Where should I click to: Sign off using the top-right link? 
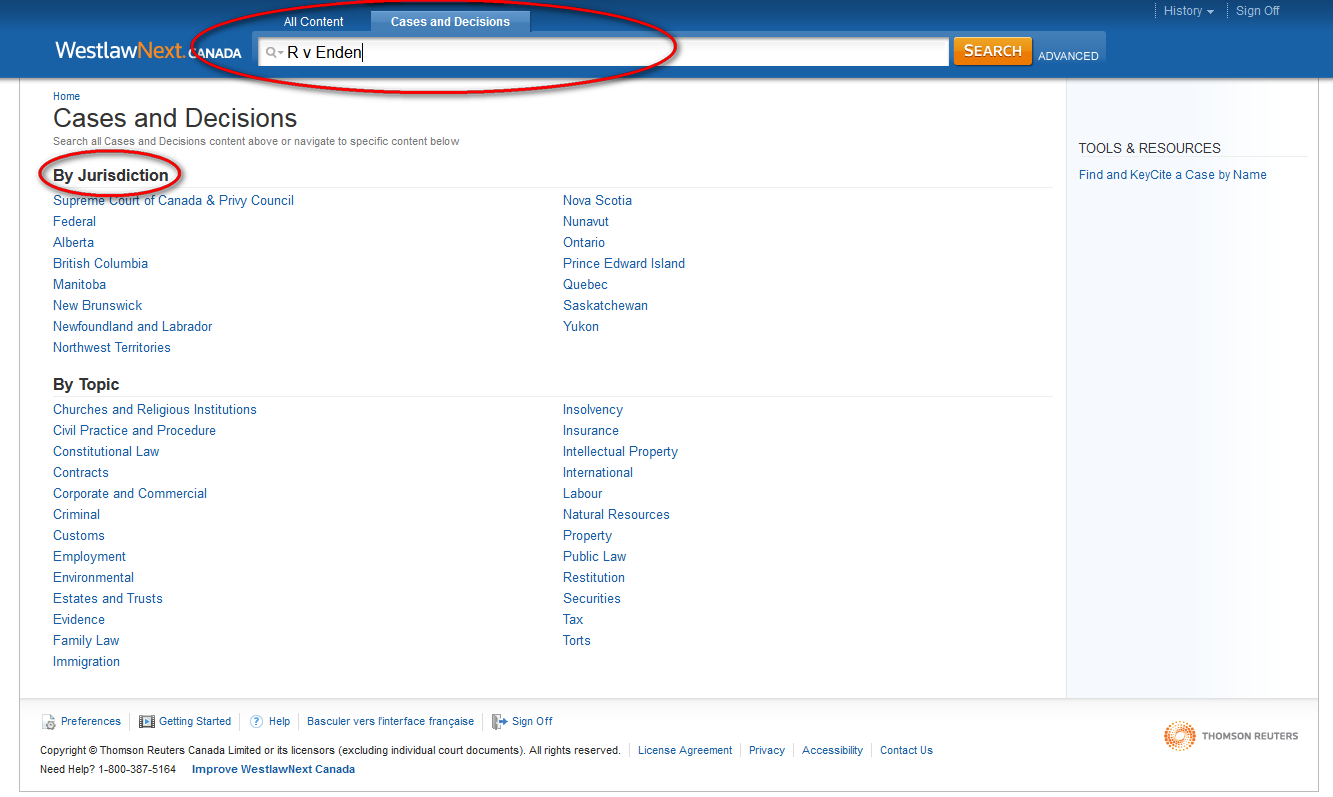tap(1257, 11)
